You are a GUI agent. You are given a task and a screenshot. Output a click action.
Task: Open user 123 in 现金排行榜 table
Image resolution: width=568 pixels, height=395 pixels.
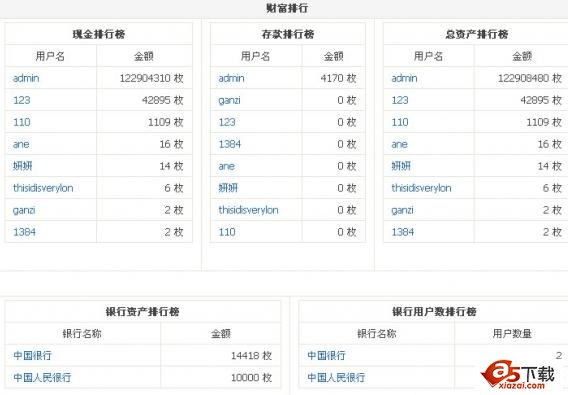pyautogui.click(x=21, y=100)
